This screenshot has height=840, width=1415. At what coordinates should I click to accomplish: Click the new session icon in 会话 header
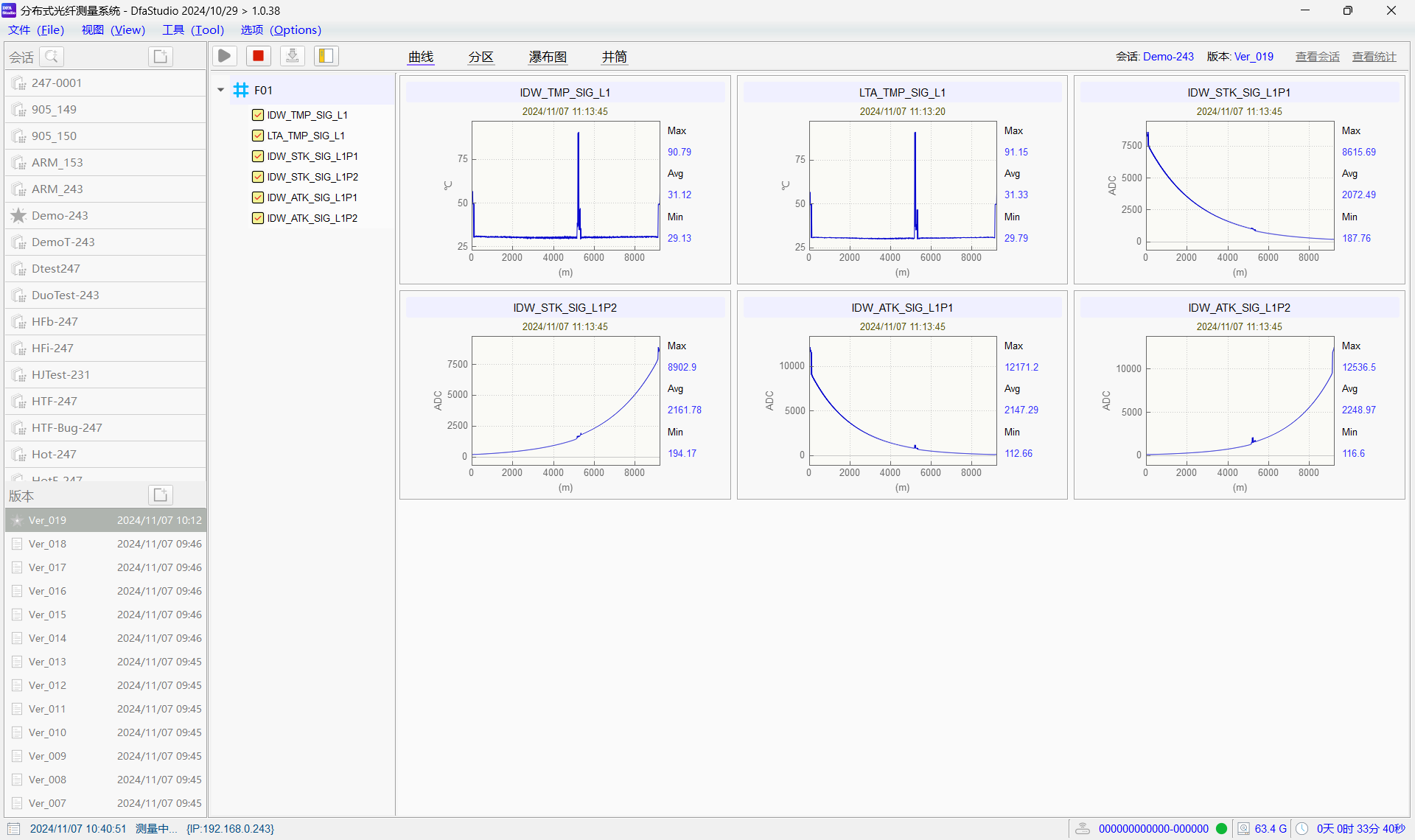coord(161,57)
